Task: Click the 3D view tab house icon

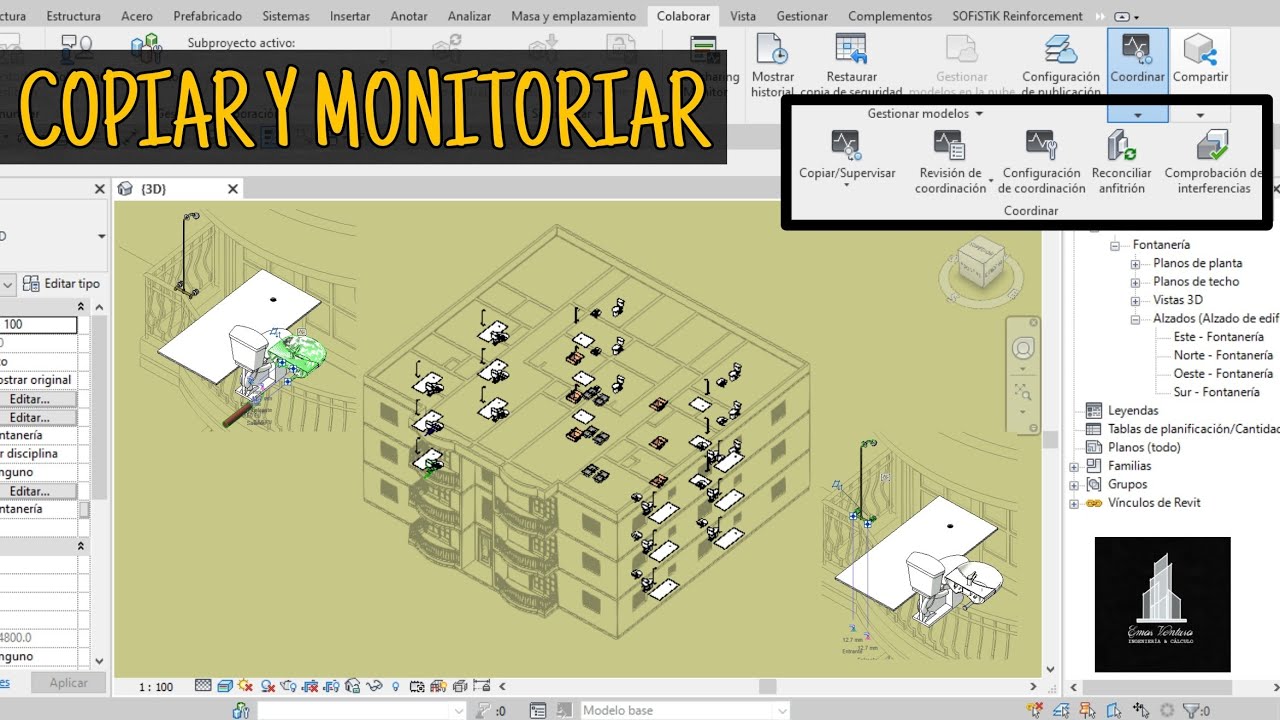Action: click(x=126, y=188)
